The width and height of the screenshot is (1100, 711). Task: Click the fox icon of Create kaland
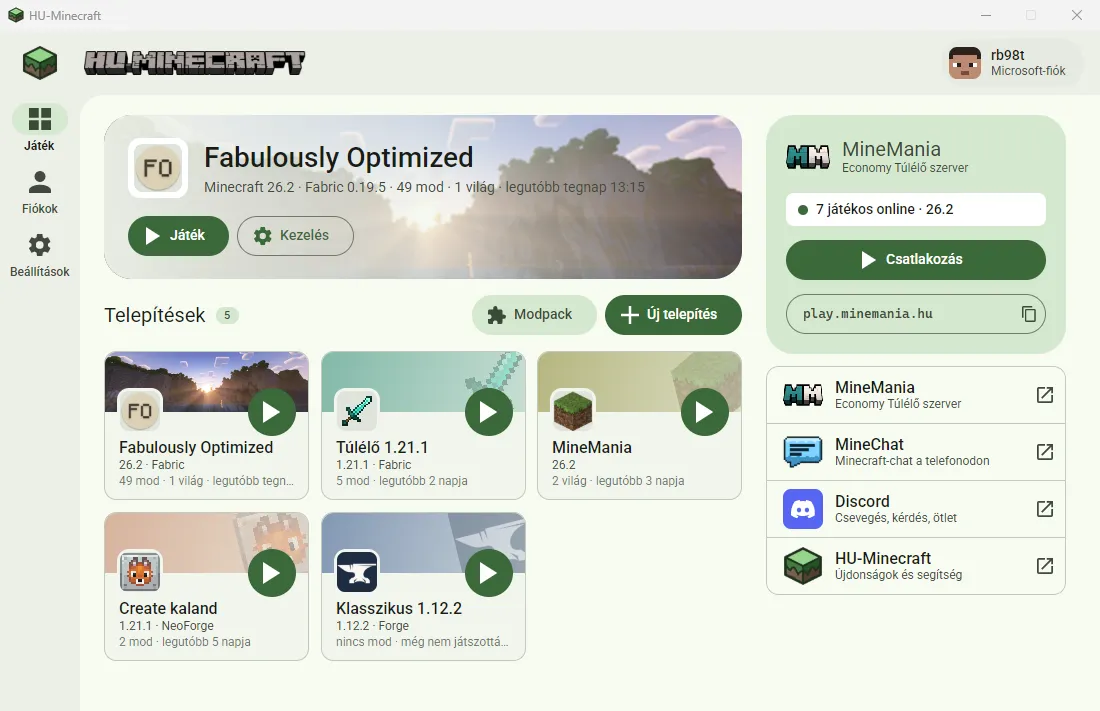140,571
